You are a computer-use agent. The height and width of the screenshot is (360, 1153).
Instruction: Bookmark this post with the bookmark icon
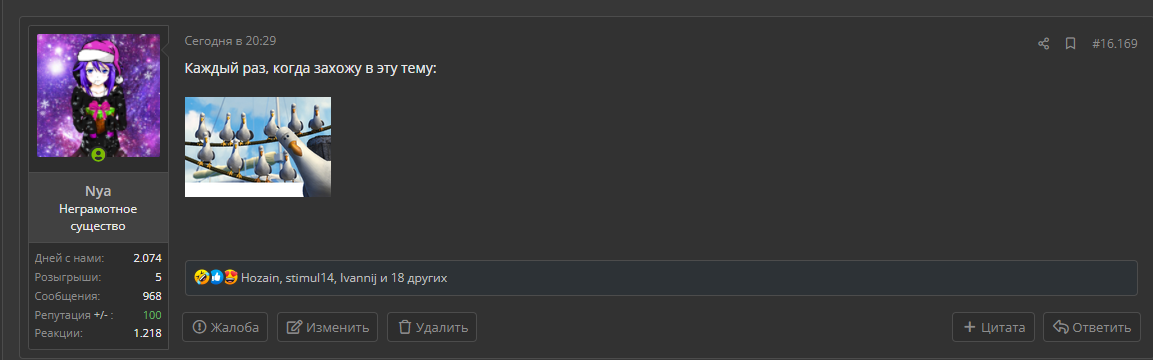[x=1071, y=44]
